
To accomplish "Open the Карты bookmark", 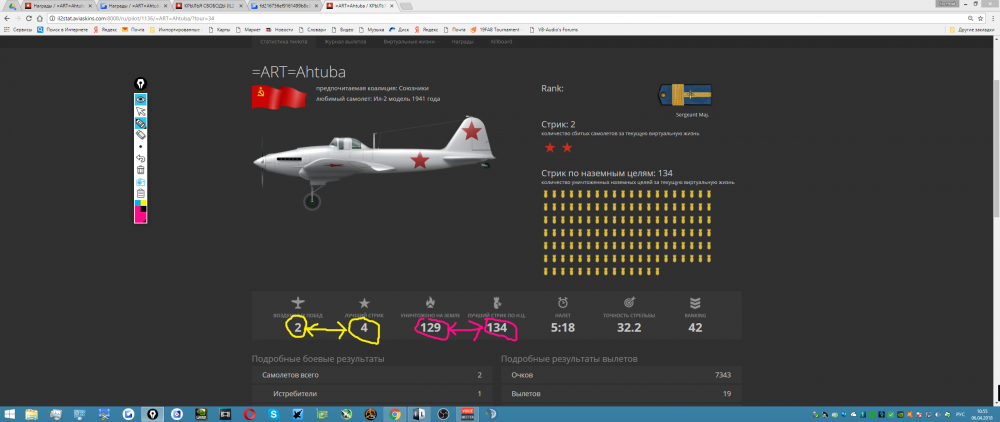I will coord(219,29).
